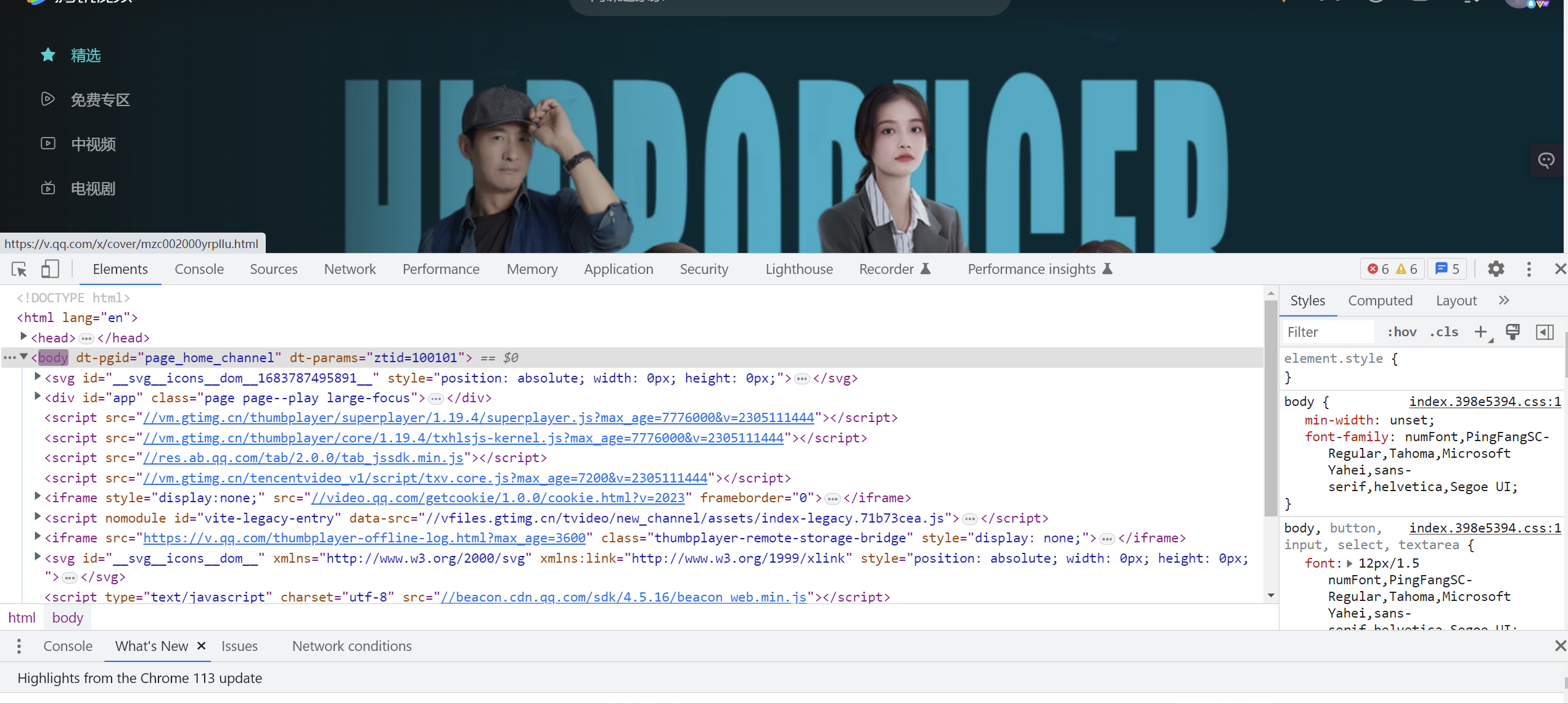Click the red errors count badge
Screen dimensions: 1568x704
tap(1378, 269)
